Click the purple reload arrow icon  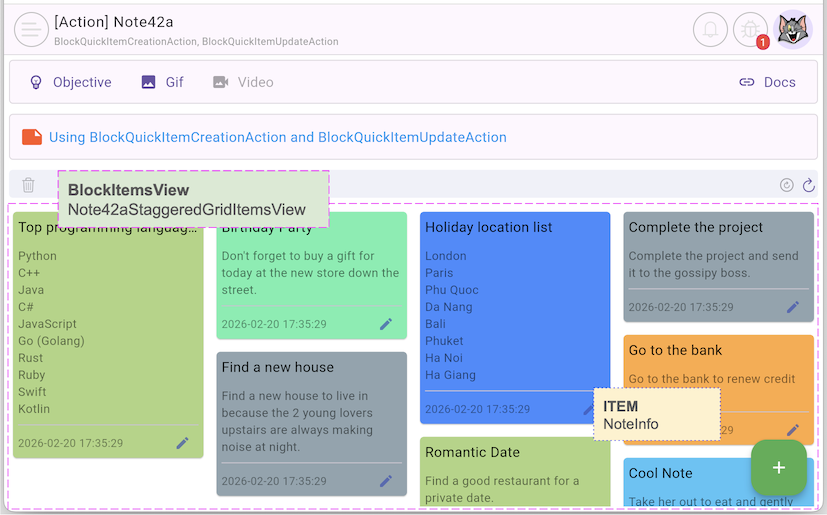click(x=809, y=185)
